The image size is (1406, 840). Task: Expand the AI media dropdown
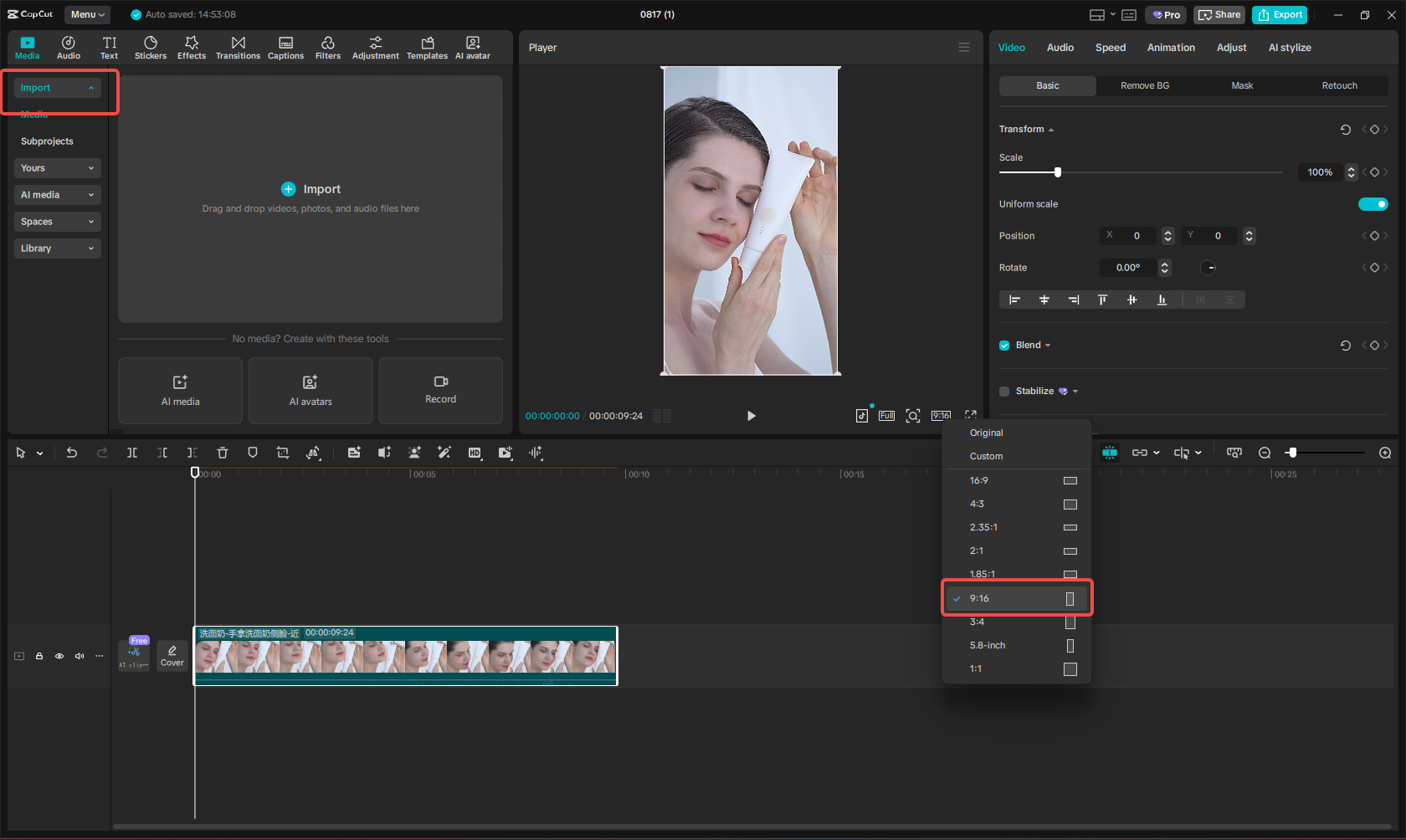pos(57,195)
